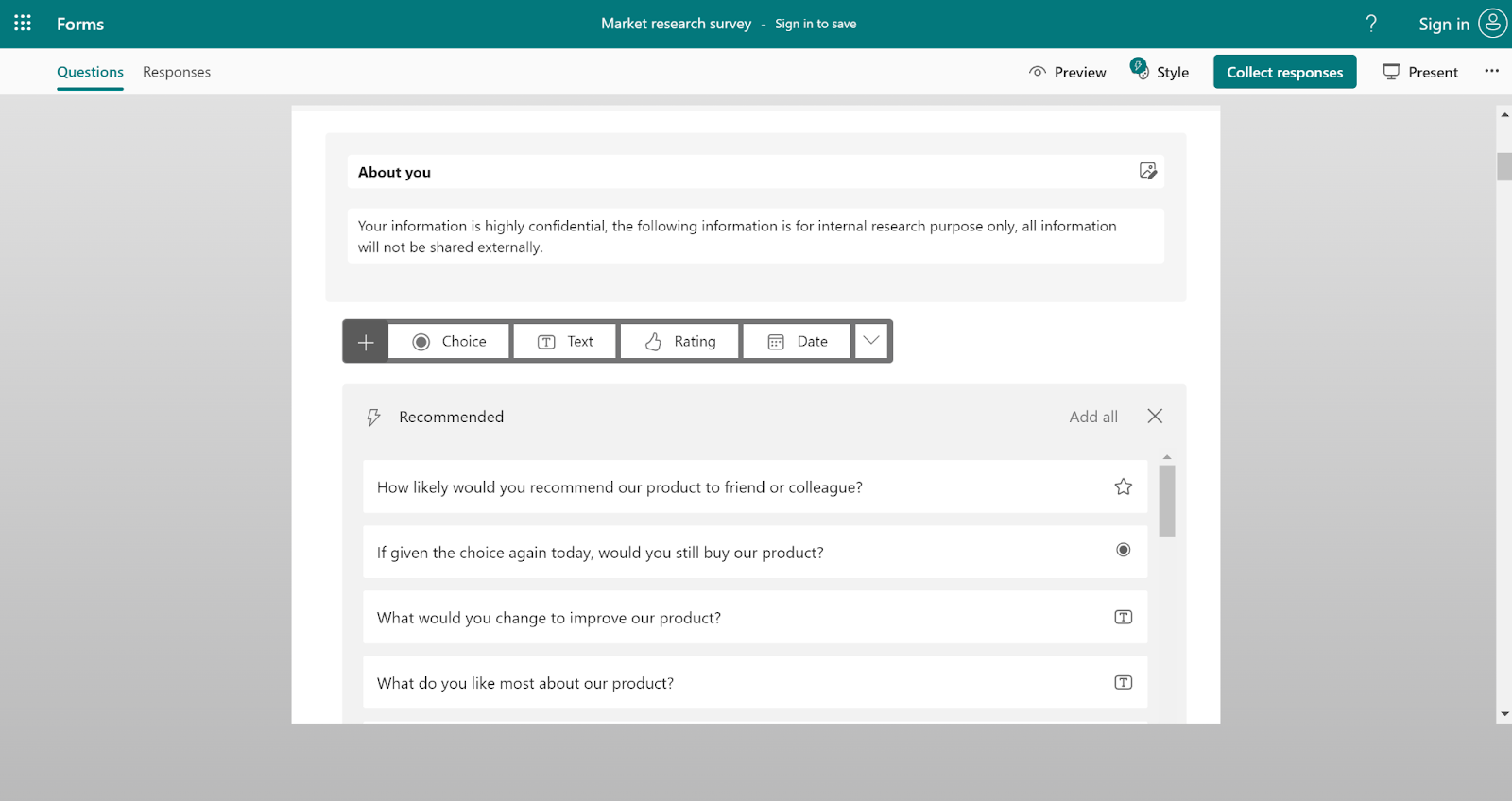Click the plus add new question icon
Image resolution: width=1512 pixels, height=801 pixels.
click(366, 342)
